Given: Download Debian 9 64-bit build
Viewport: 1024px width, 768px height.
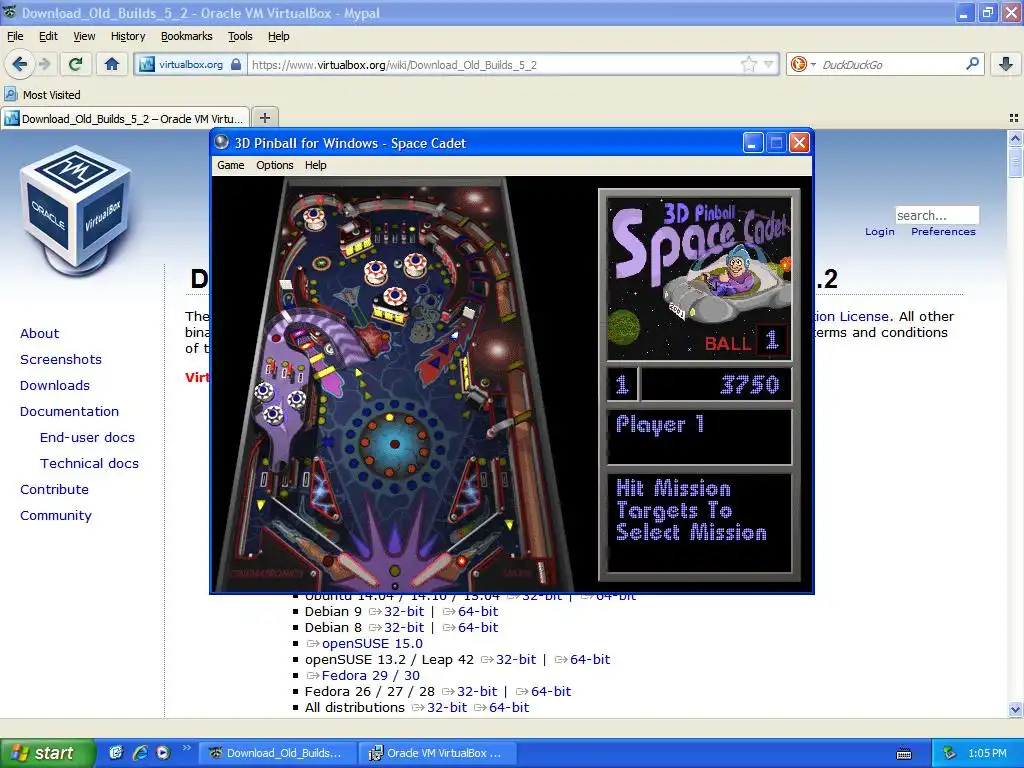Looking at the screenshot, I should (x=477, y=611).
